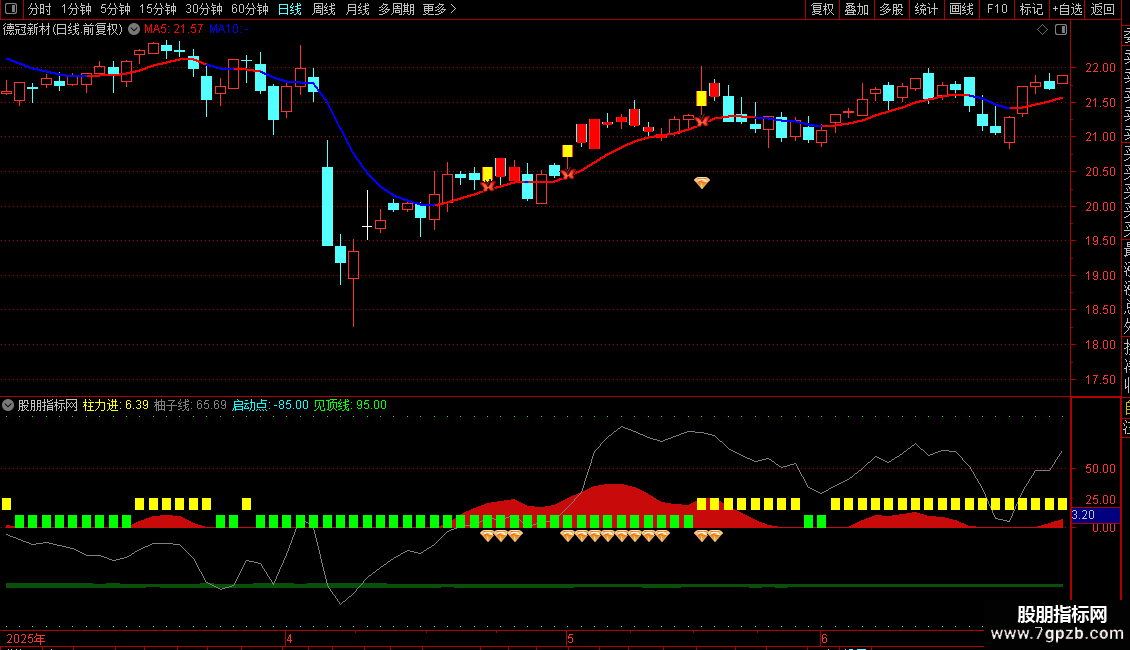Expand the 更多 periods menu
This screenshot has height=650, width=1130.
coord(440,9)
